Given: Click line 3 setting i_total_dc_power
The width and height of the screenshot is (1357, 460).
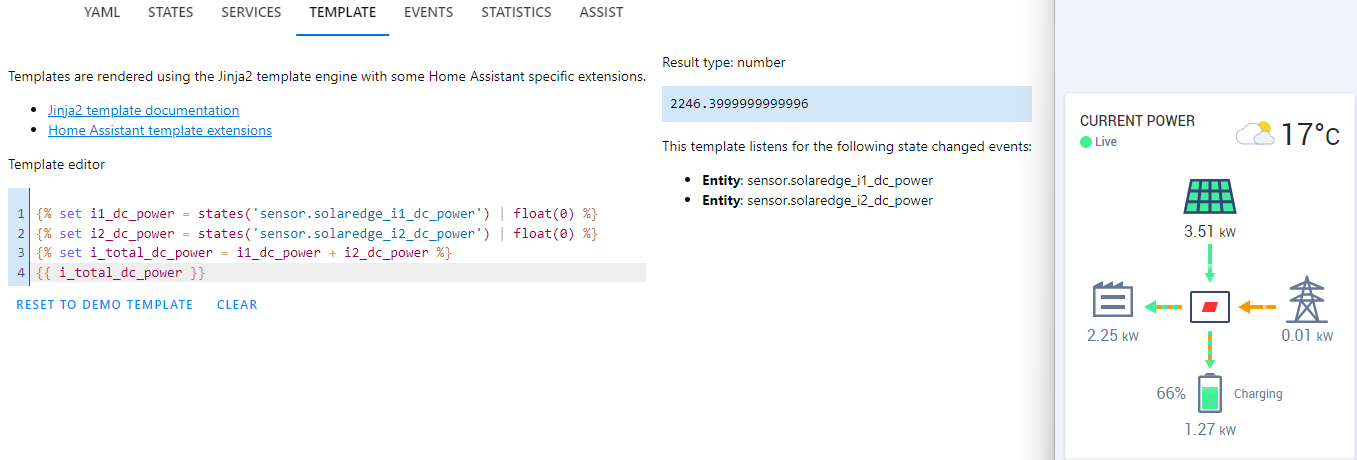Looking at the screenshot, I should click(244, 253).
